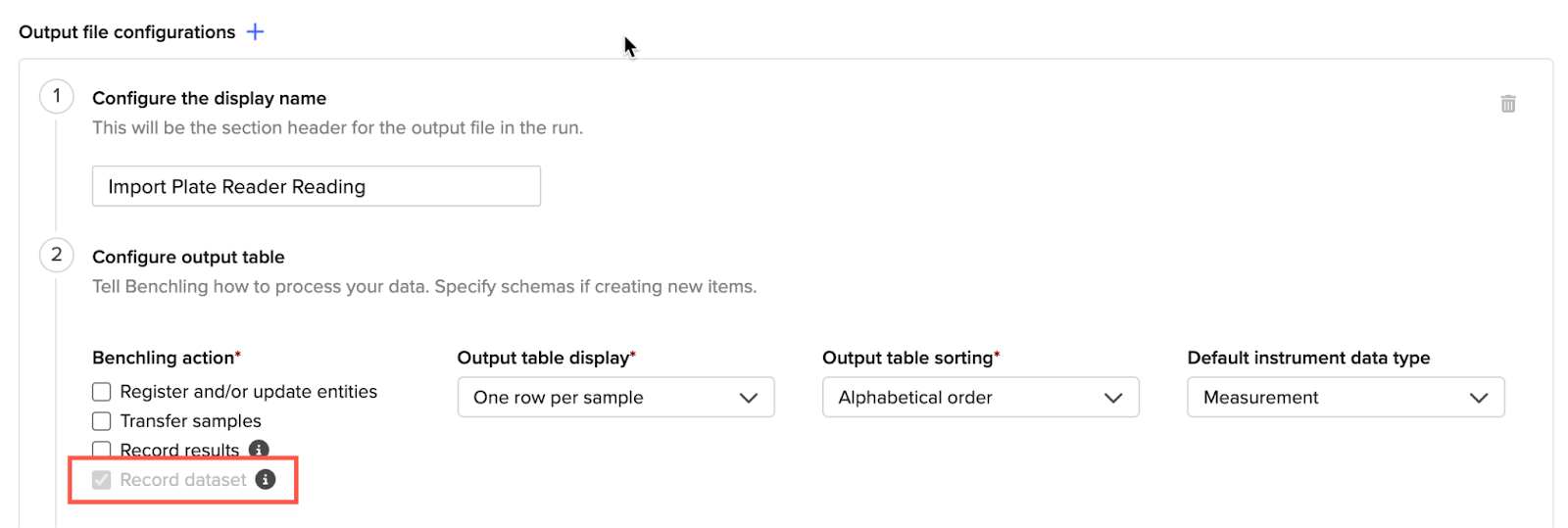Select step 2 circle marker
Viewport: 1568px width, 528px height.
coord(57,255)
